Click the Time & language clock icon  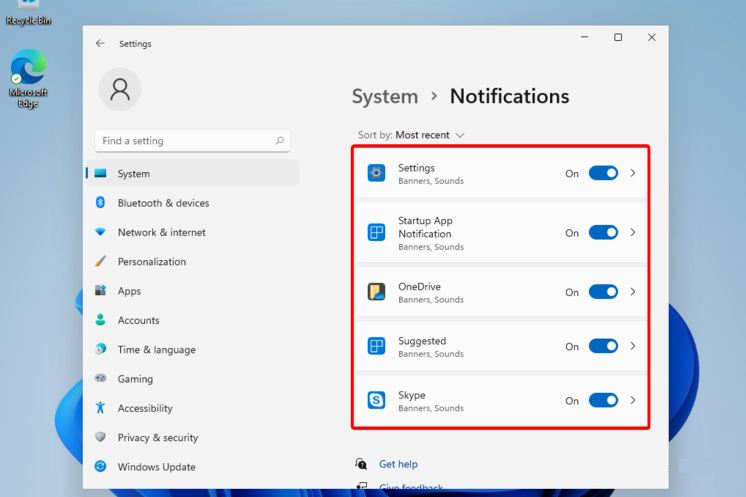[100, 349]
